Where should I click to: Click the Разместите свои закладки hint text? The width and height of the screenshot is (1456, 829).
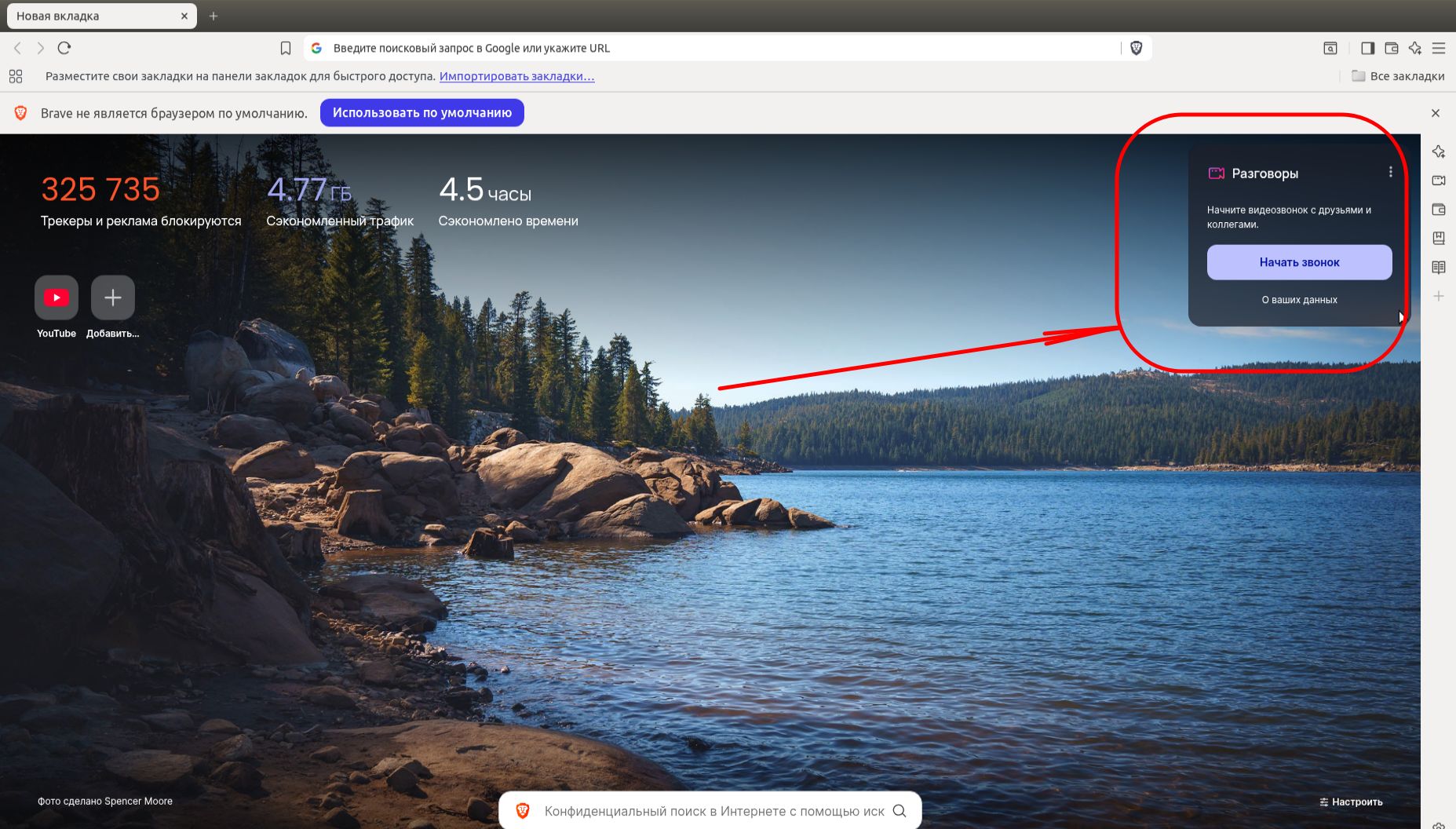(240, 76)
